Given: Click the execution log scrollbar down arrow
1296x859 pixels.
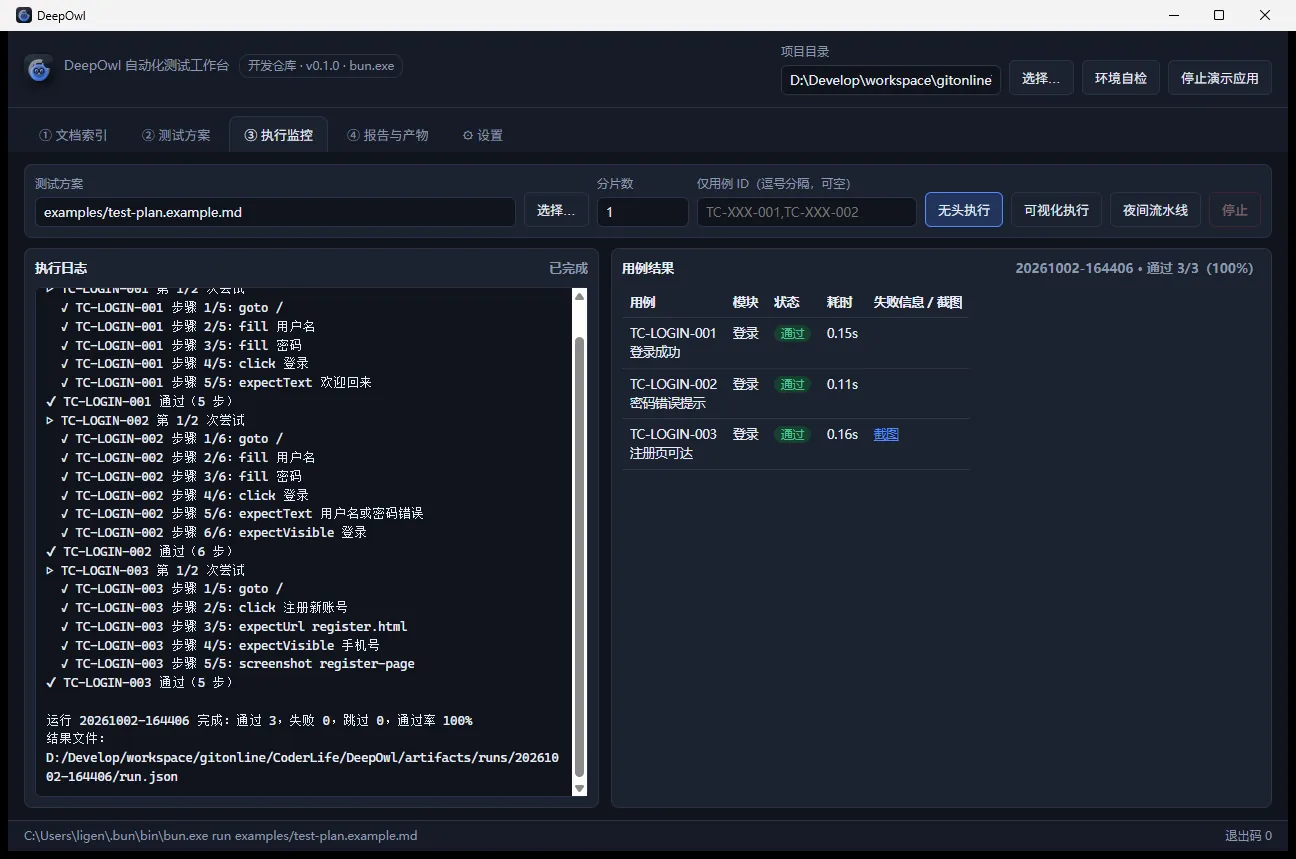Looking at the screenshot, I should tap(579, 789).
